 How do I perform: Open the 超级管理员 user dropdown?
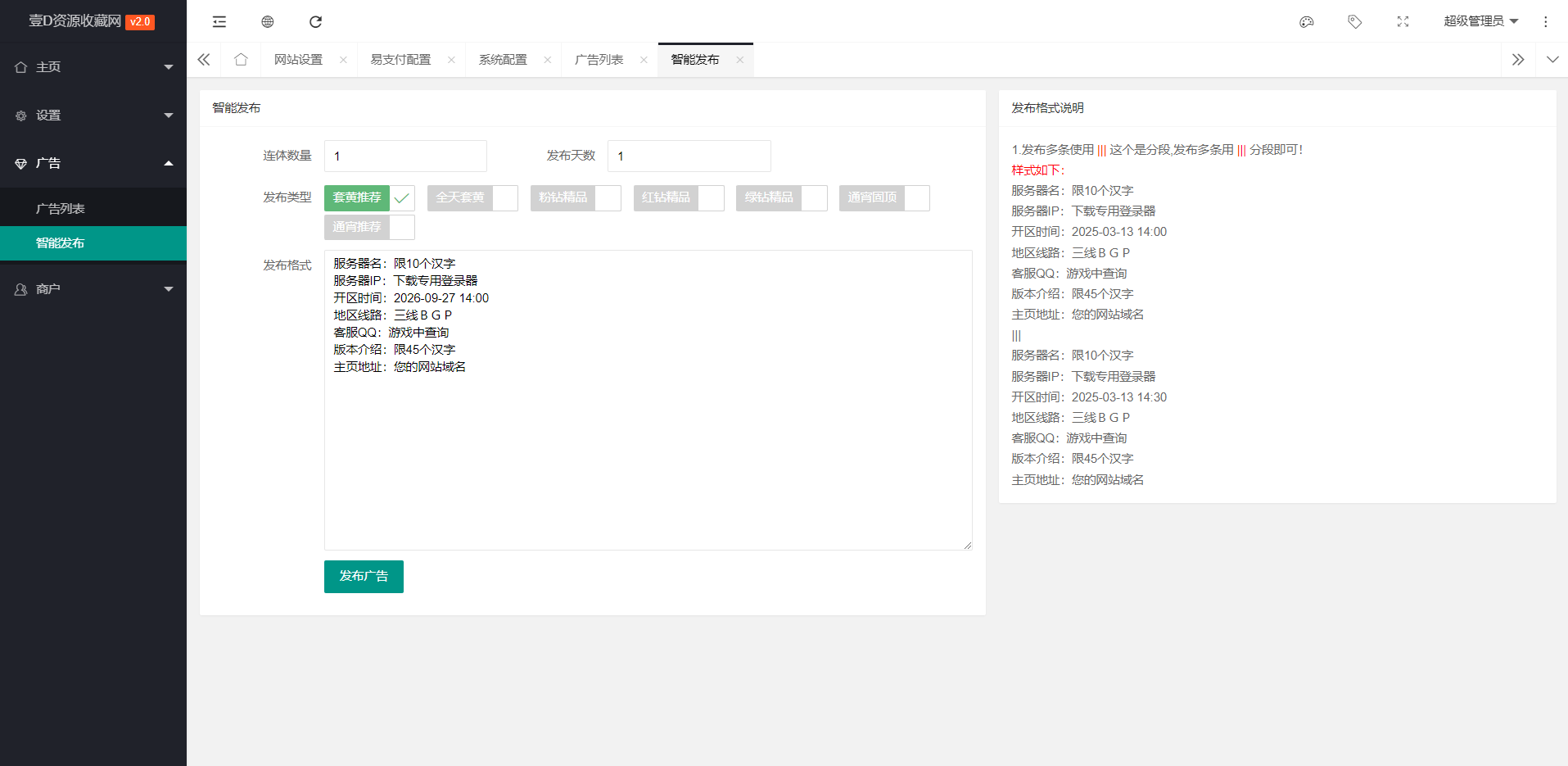(x=1480, y=21)
